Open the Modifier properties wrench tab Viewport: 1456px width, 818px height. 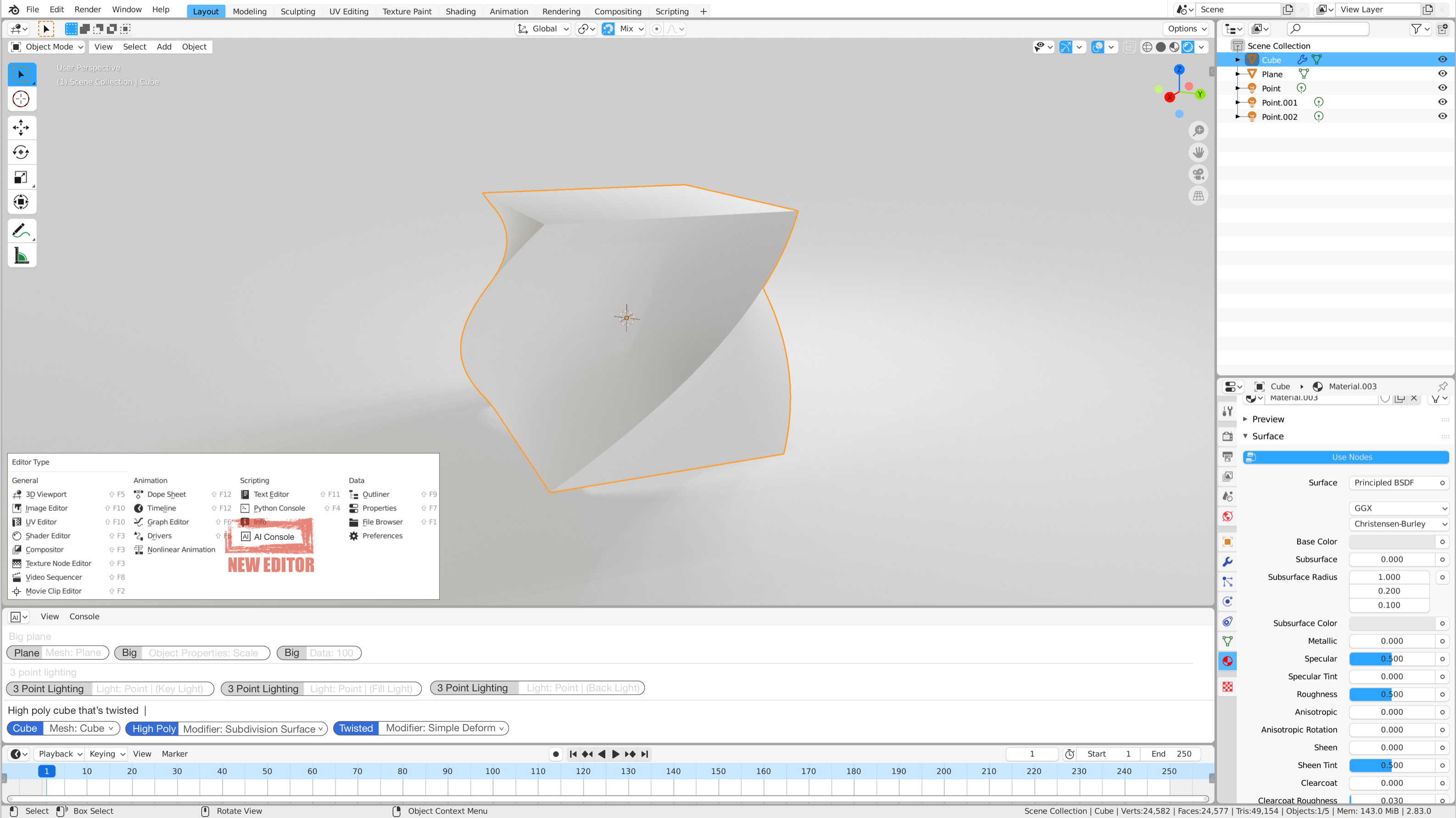[1228, 561]
